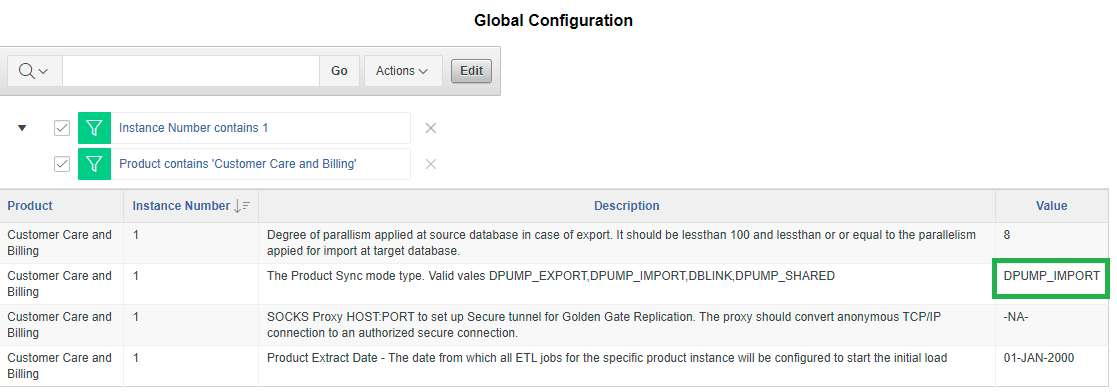Click the 'Degree of parallism' description text
The width and height of the screenshot is (1117, 392).
click(x=621, y=242)
